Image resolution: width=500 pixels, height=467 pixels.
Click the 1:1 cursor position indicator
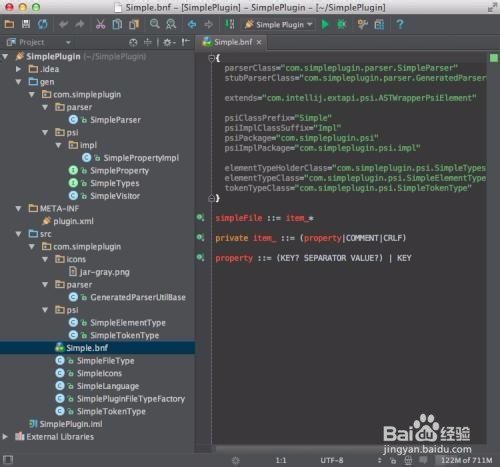pos(281,460)
